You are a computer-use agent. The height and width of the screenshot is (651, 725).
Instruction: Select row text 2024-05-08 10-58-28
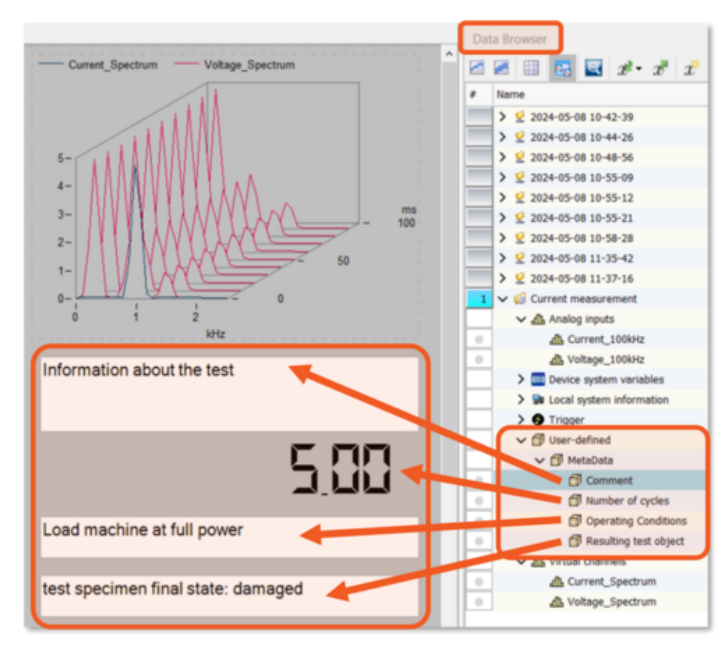point(582,238)
